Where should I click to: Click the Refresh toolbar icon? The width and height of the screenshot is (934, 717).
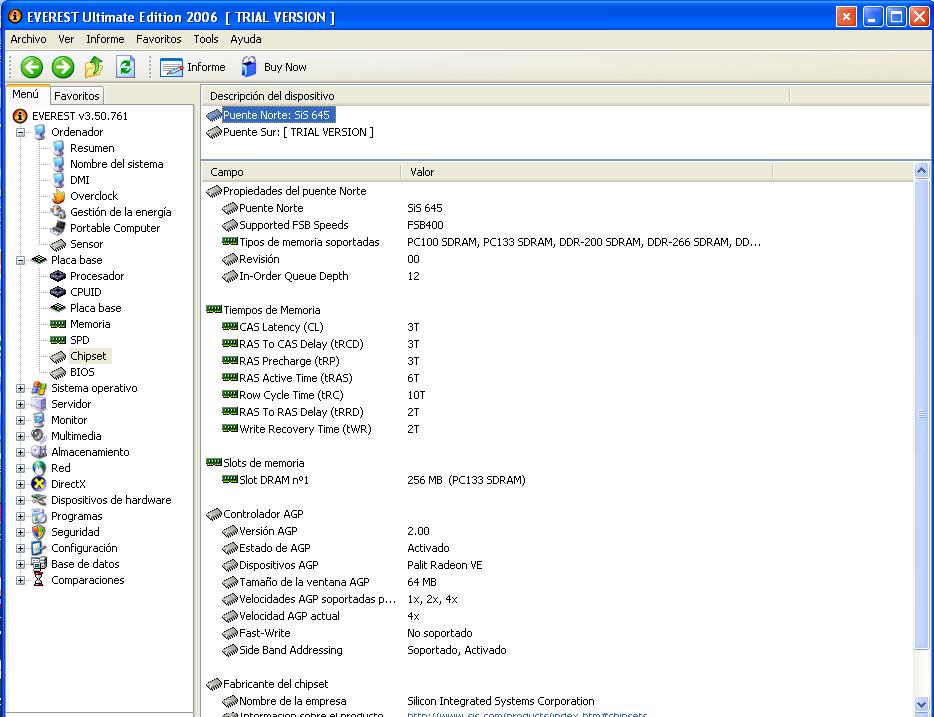coord(125,67)
